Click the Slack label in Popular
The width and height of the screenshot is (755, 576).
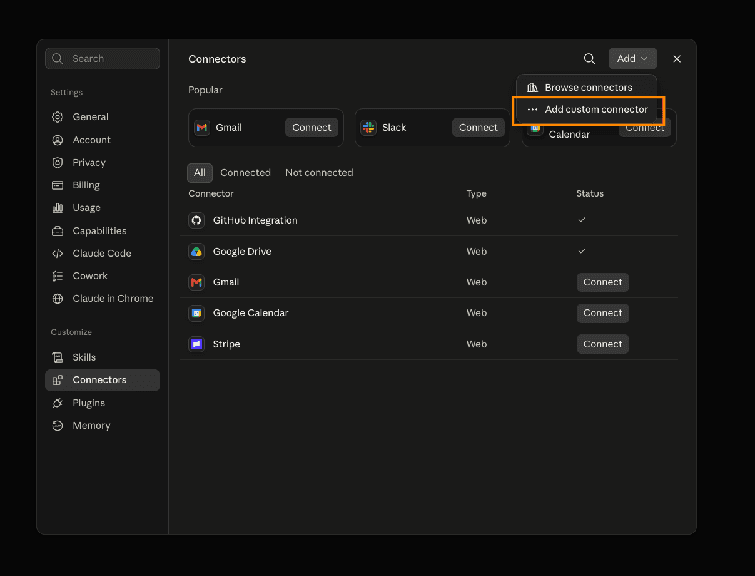pos(394,128)
